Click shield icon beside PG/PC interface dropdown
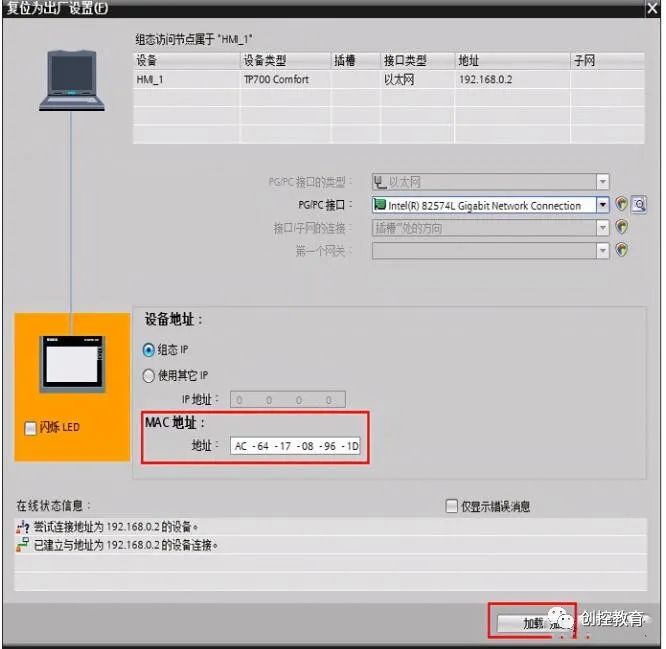The height and width of the screenshot is (649, 666). pos(621,205)
